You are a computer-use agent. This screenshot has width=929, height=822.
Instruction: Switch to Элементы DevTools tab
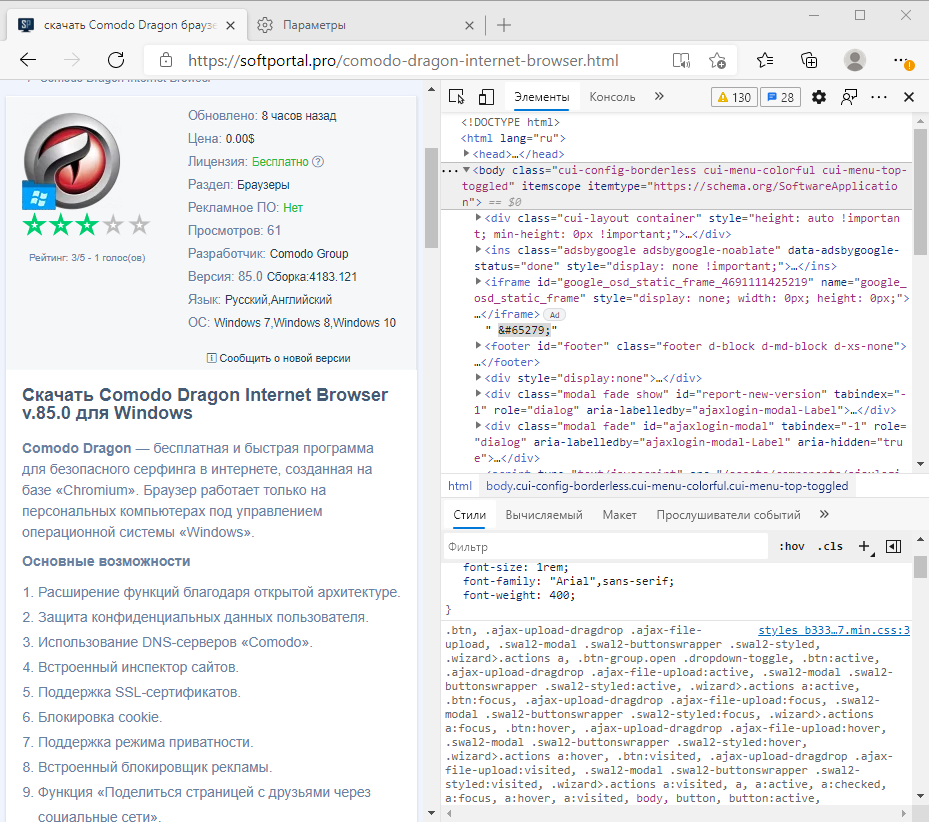542,97
